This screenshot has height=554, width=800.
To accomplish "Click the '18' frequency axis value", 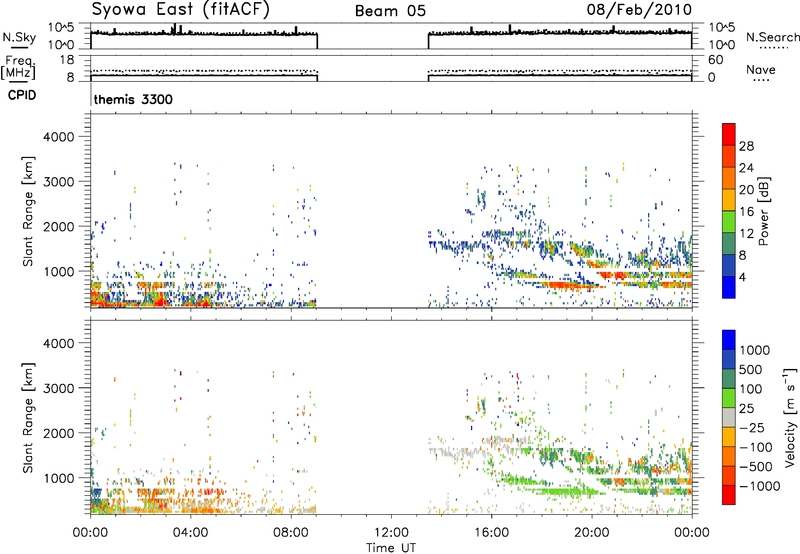I will tap(67, 60).
